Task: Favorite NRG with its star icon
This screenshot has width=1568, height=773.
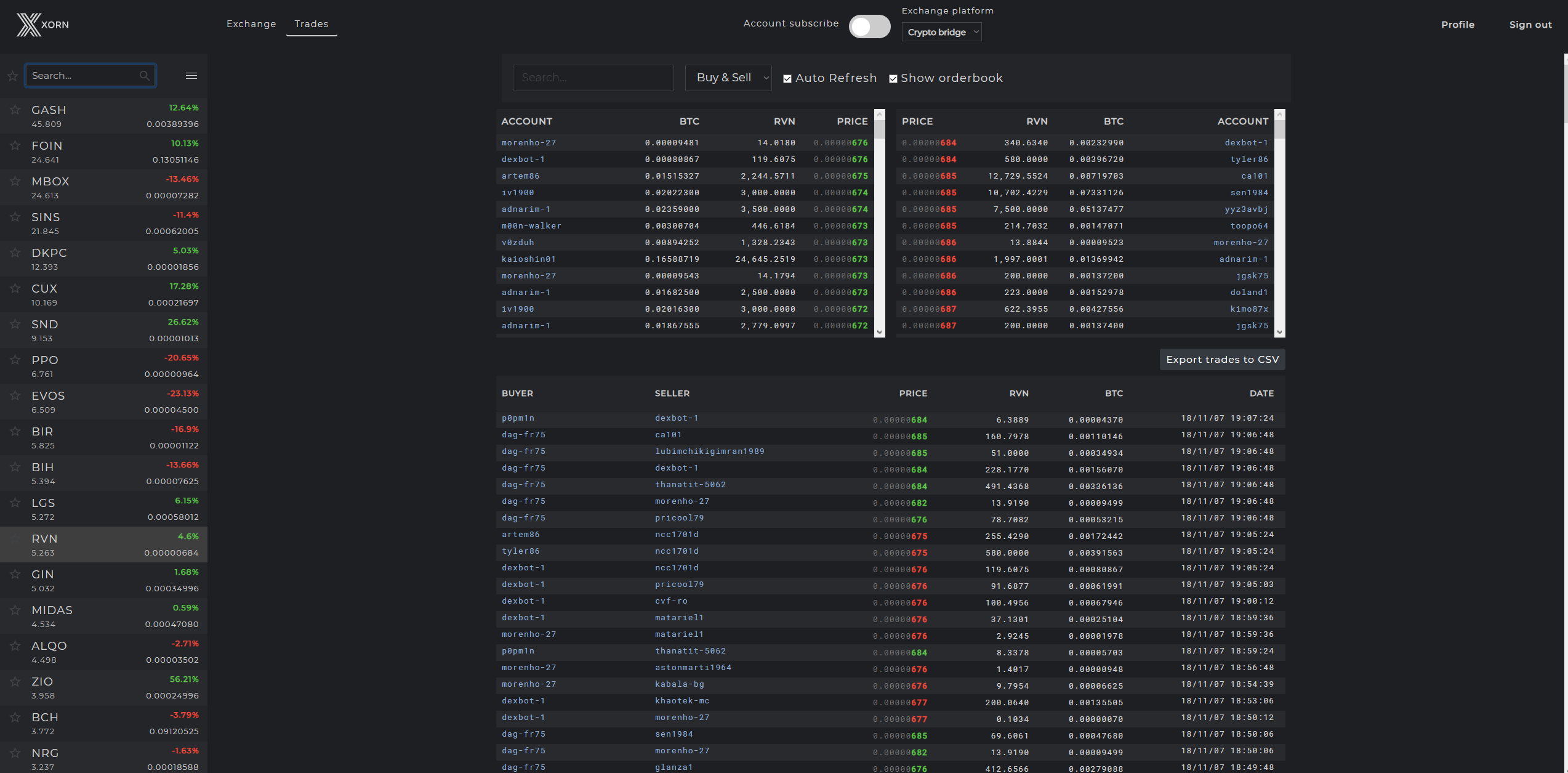Action: [x=15, y=753]
